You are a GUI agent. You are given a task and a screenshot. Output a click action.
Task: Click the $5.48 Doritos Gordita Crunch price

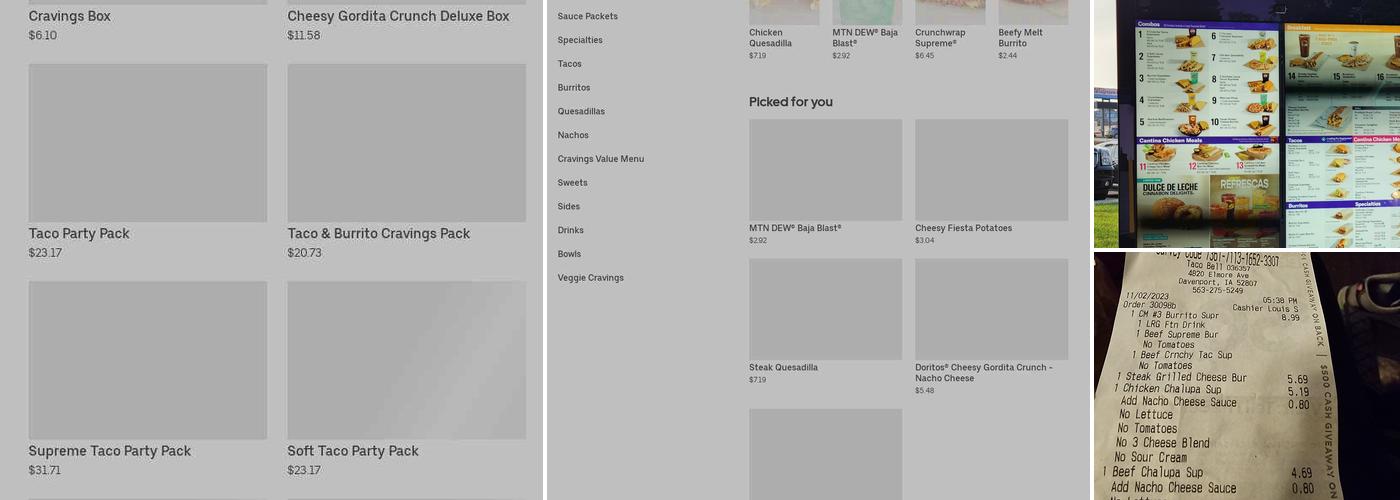coord(925,391)
